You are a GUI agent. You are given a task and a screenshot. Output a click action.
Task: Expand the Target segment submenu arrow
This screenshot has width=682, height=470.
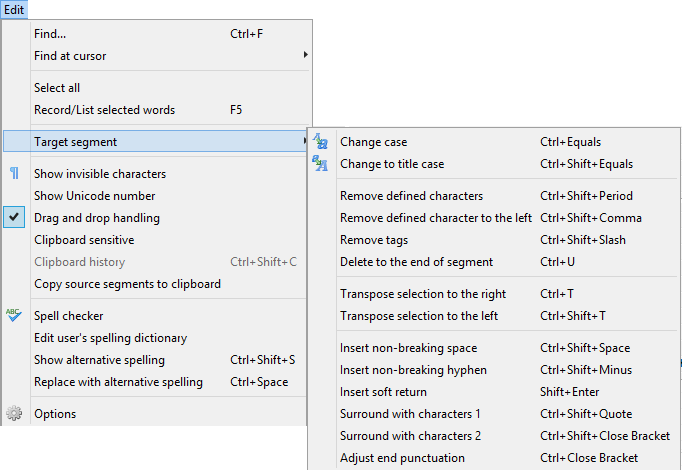305,142
